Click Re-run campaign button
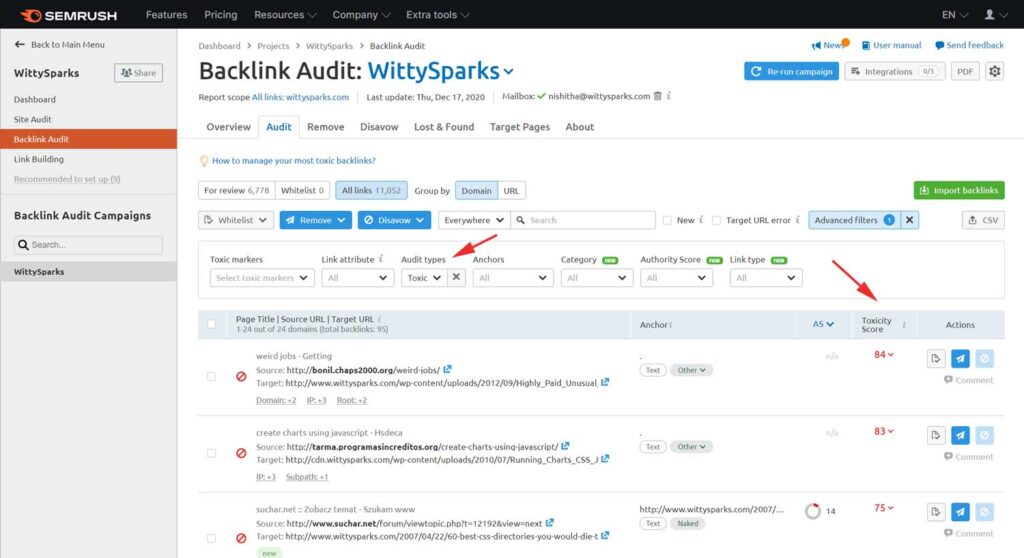This screenshot has width=1024, height=558. pyautogui.click(x=792, y=71)
